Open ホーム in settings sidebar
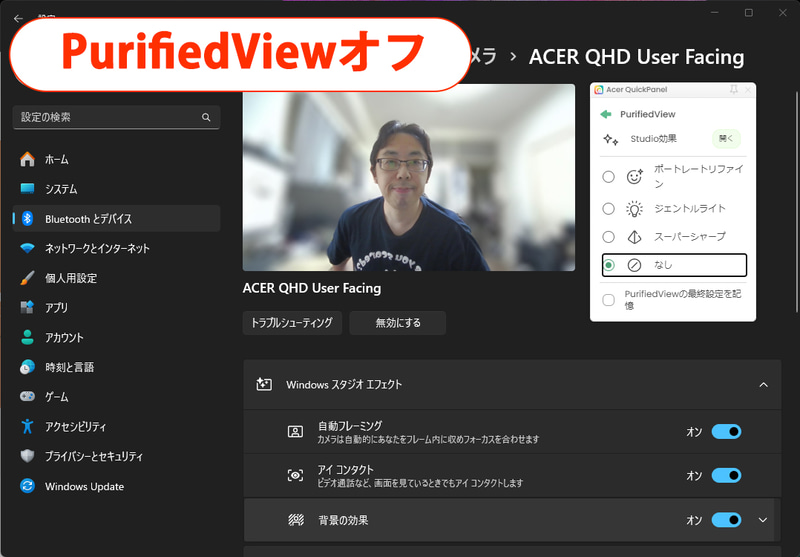This screenshot has width=800, height=557. pos(116,159)
